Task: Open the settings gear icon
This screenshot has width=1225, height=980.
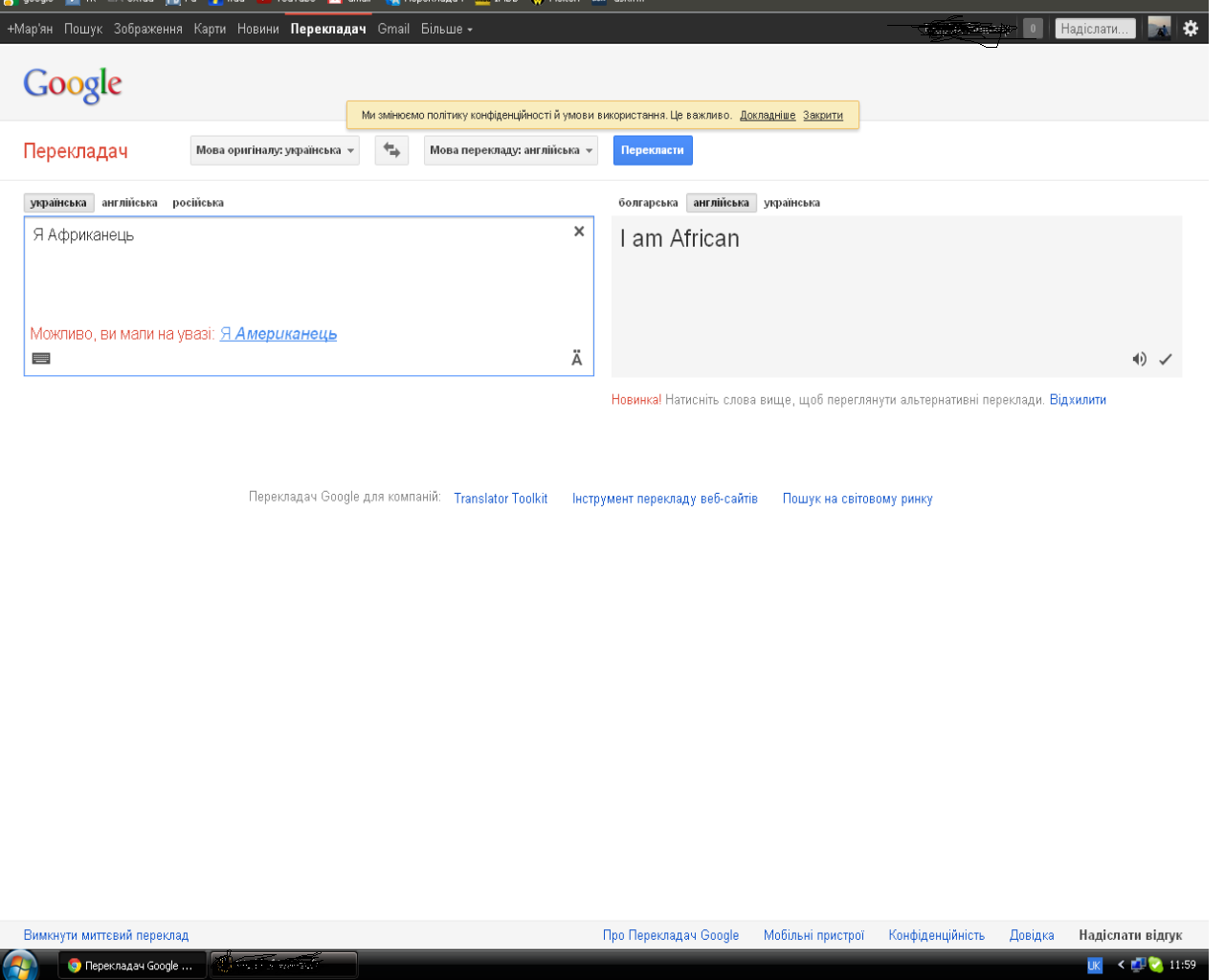Action: click(x=1191, y=29)
